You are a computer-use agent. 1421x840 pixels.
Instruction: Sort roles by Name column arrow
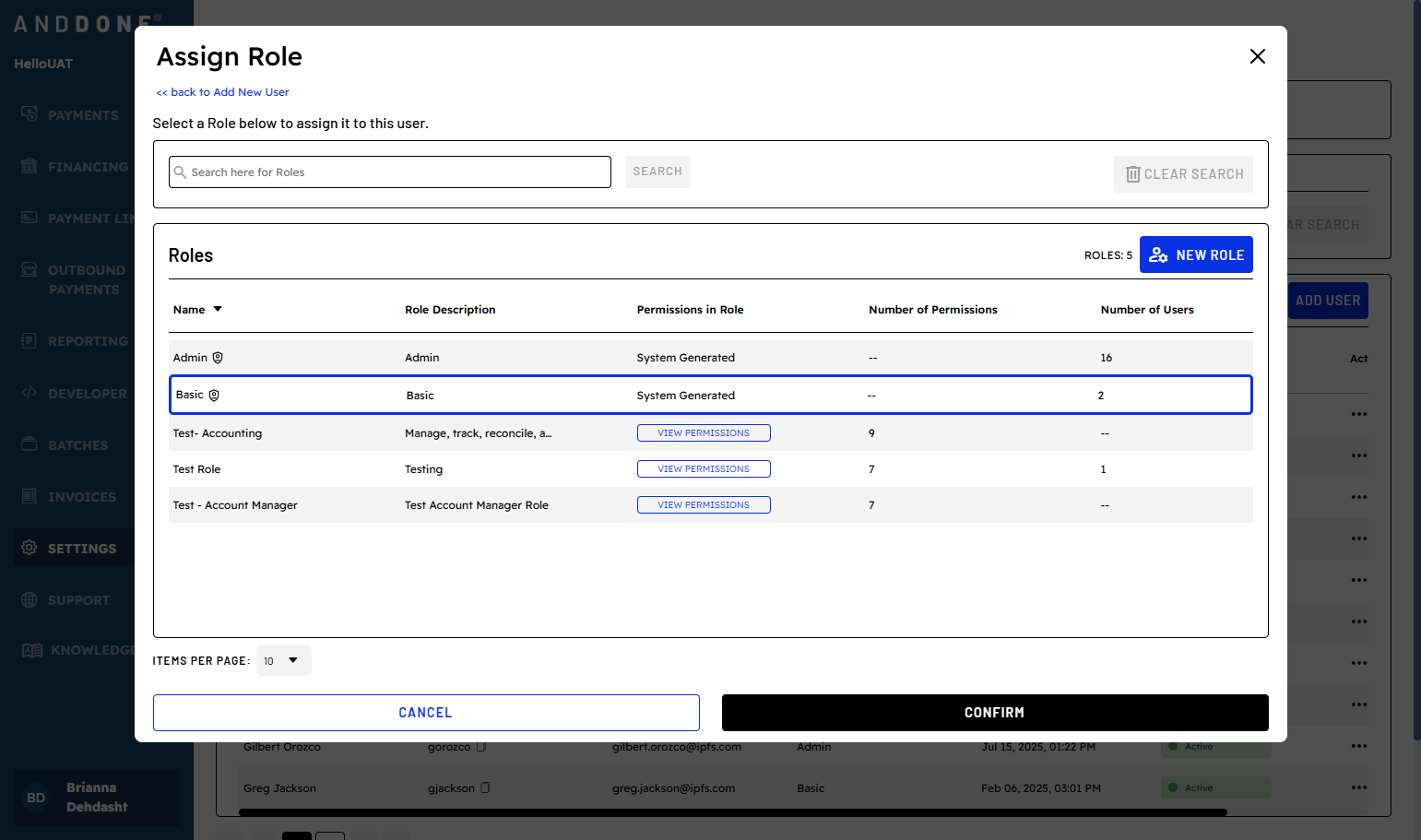(218, 310)
